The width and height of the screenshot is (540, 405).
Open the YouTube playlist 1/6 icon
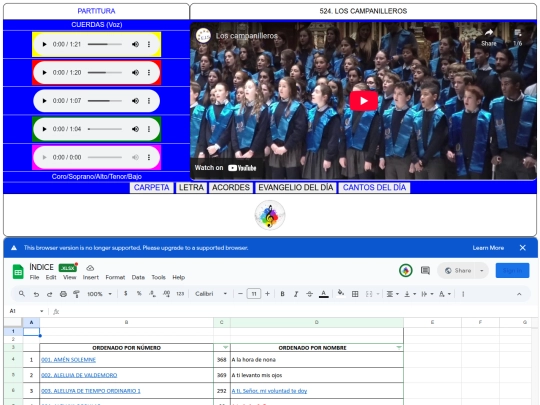click(x=517, y=37)
